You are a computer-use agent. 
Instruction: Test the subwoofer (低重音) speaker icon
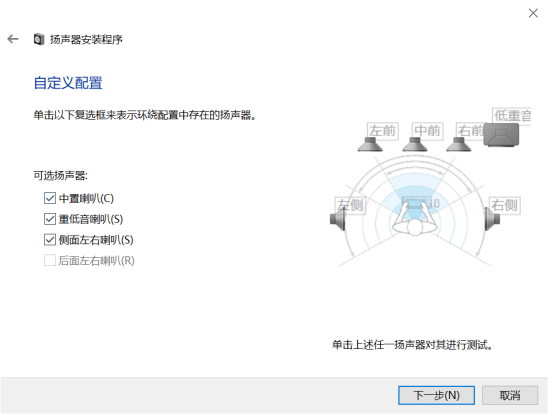point(502,135)
